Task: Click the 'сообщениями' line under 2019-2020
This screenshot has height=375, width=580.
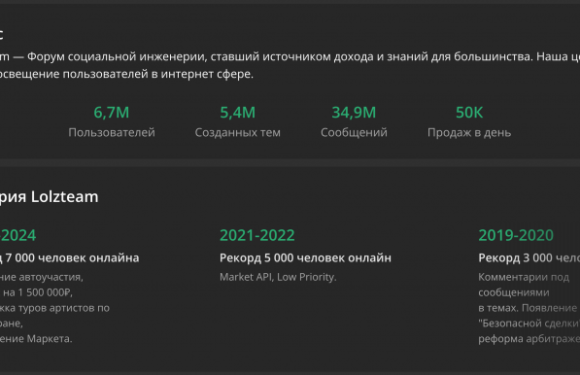Action: 514,293
